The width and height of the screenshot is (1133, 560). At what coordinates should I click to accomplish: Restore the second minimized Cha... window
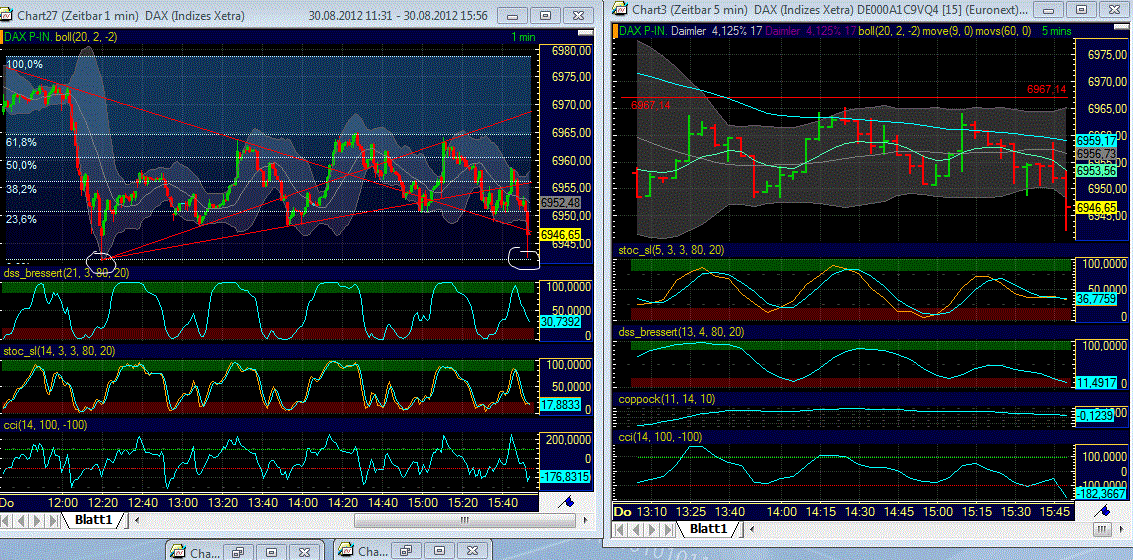[408, 551]
